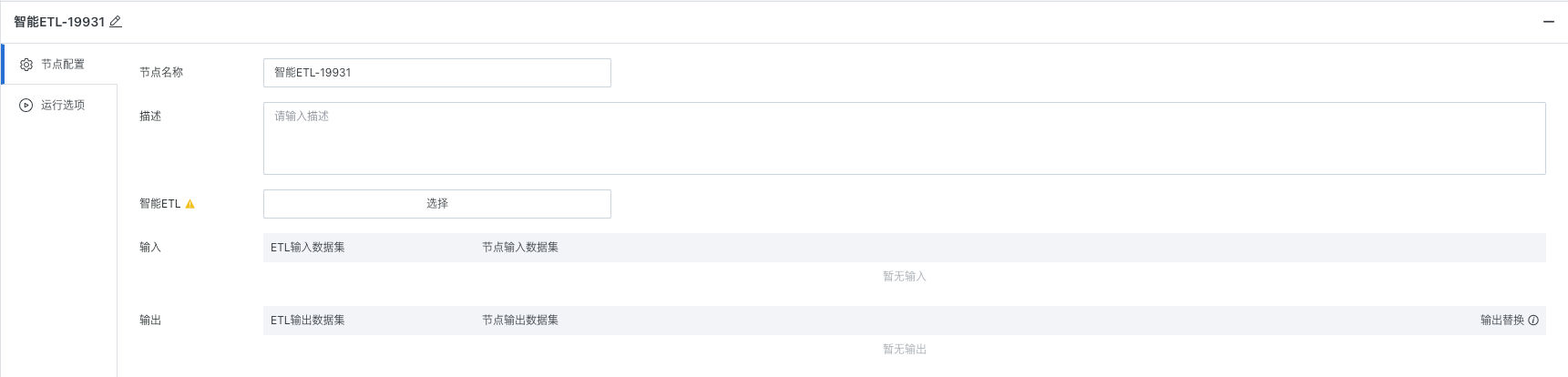Click the ETL输出数据集 column header
This screenshot has width=1568, height=377.
click(308, 321)
